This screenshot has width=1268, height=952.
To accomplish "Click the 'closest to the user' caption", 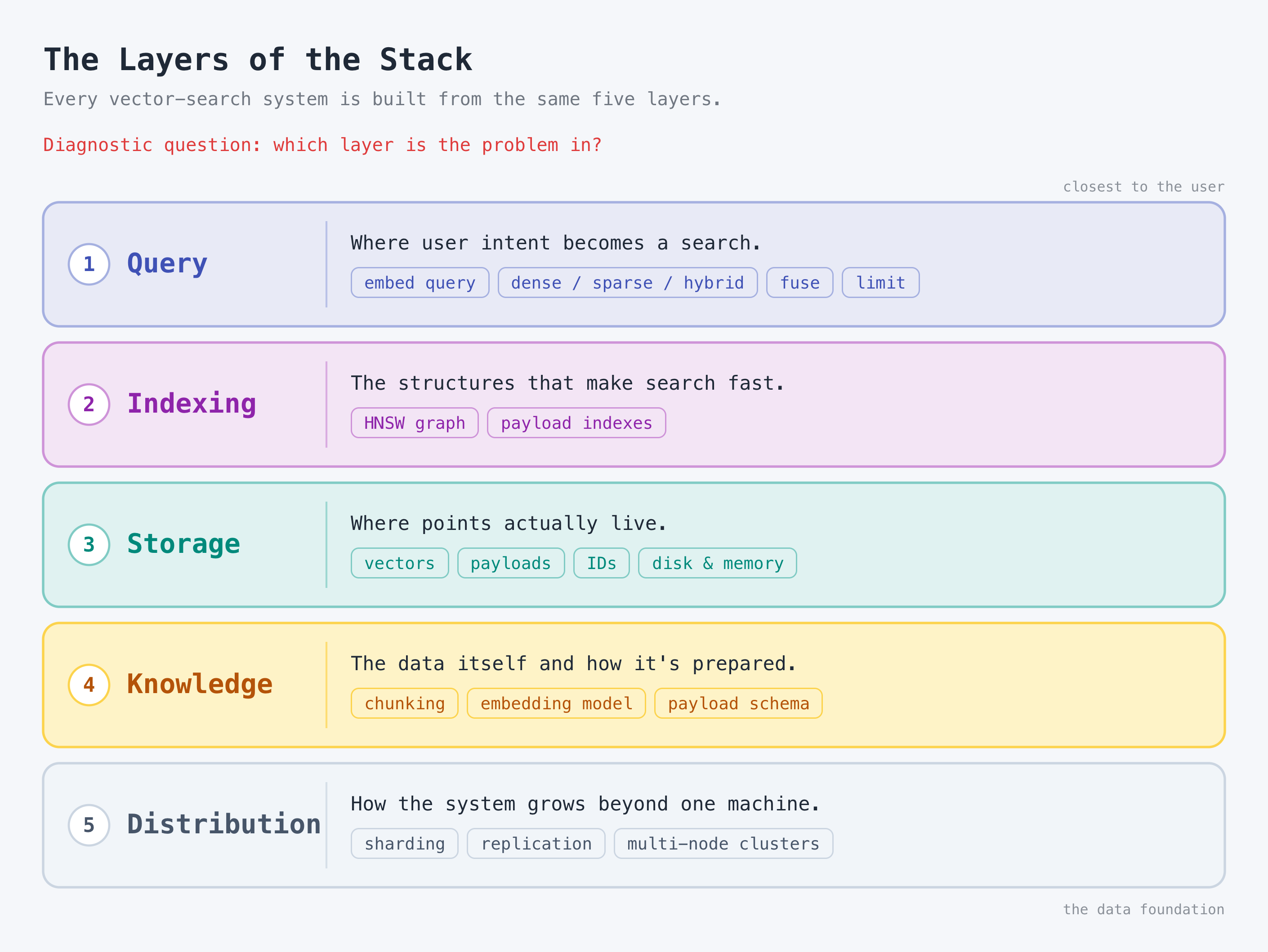I will click(1143, 187).
